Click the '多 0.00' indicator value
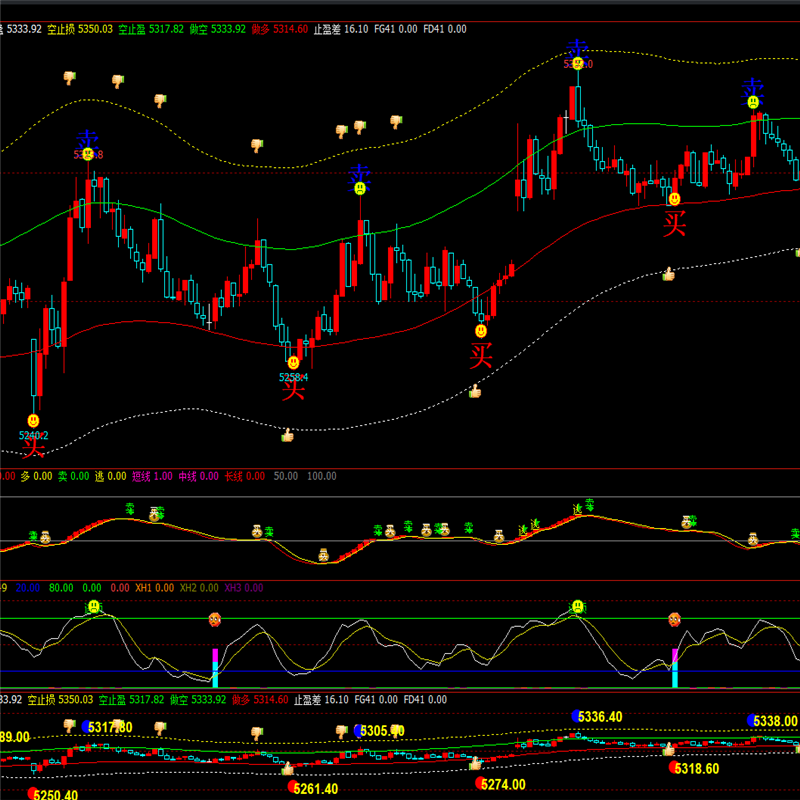Viewport: 800px width, 800px height. [36, 476]
